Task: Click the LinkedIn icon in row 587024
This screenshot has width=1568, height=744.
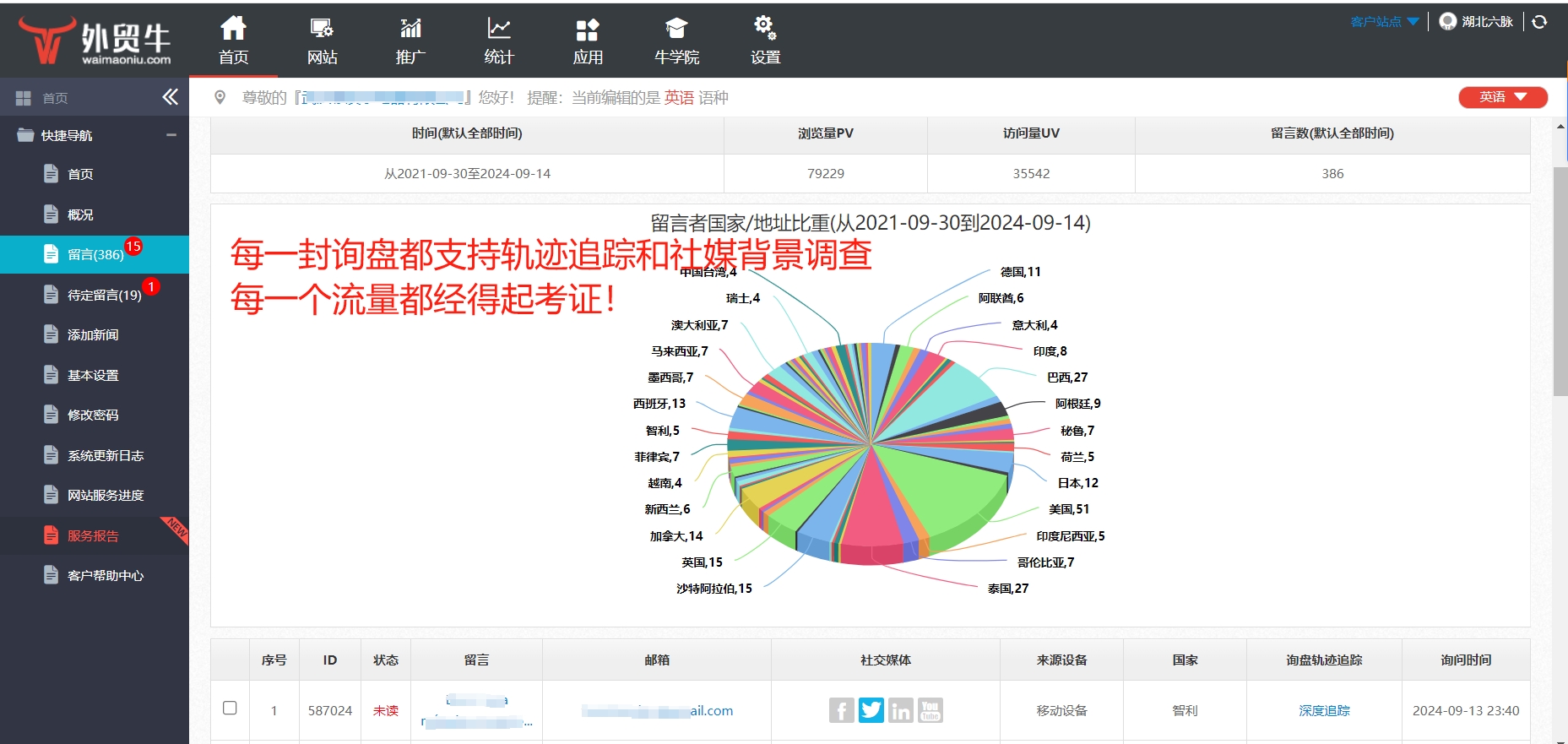Action: tap(901, 710)
